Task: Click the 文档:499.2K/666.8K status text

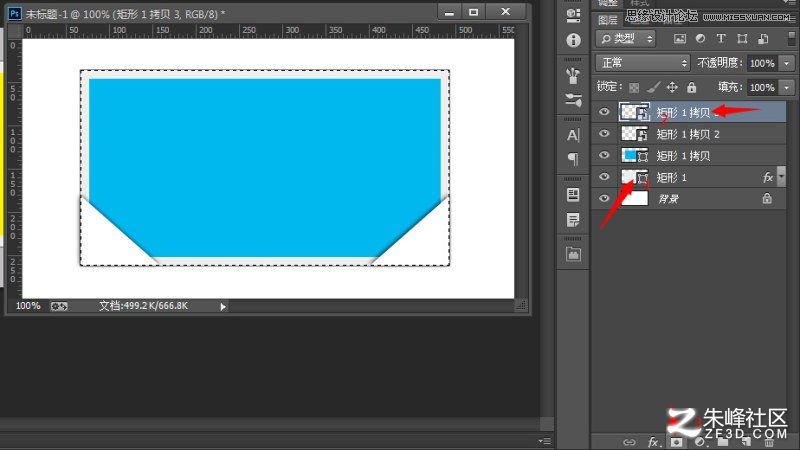Action: (143, 306)
